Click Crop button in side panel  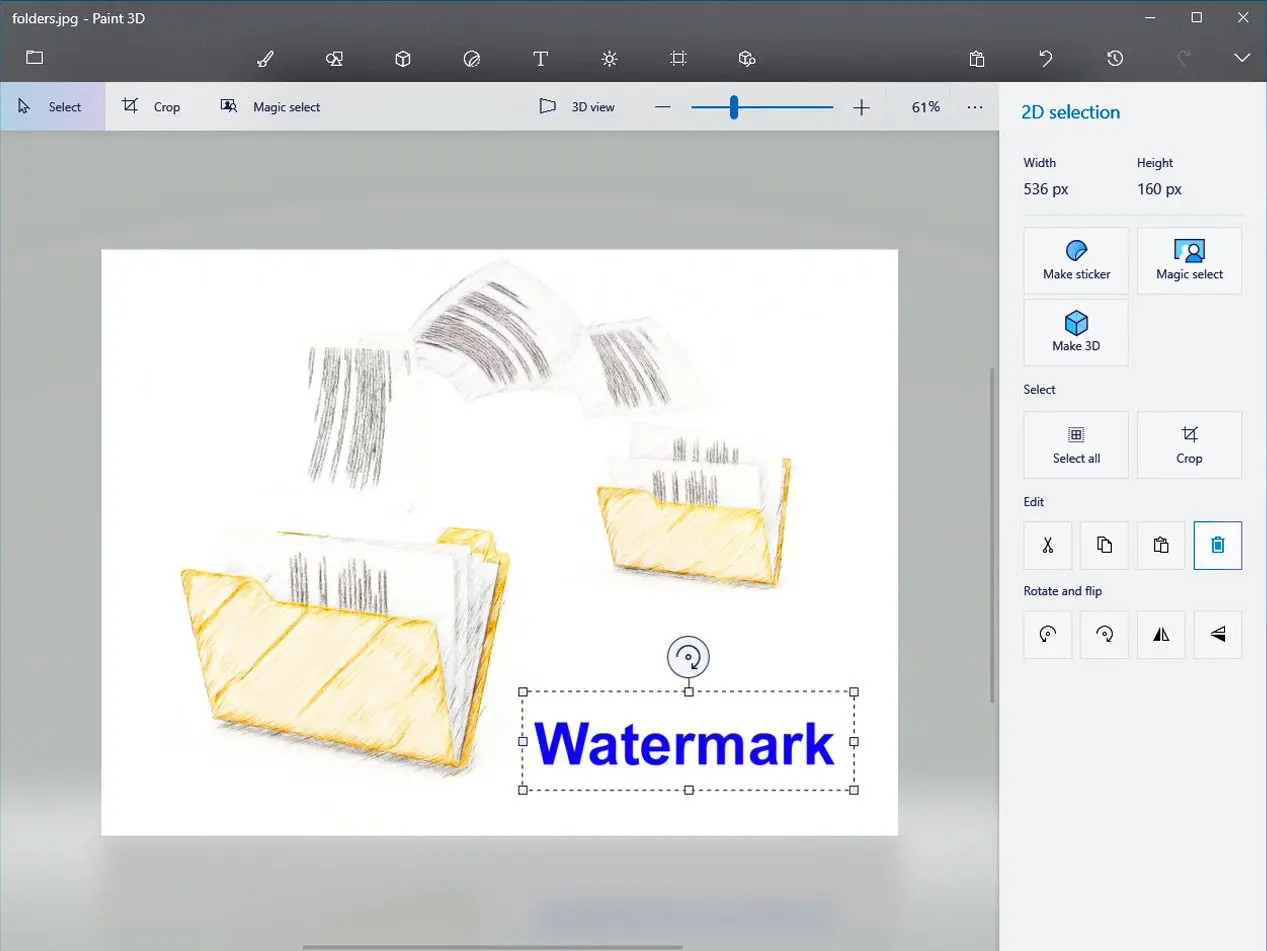[1189, 445]
